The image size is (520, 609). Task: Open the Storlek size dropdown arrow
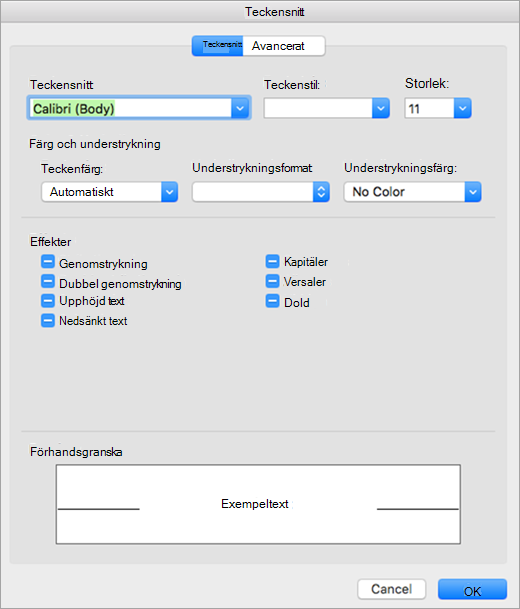pyautogui.click(x=463, y=108)
